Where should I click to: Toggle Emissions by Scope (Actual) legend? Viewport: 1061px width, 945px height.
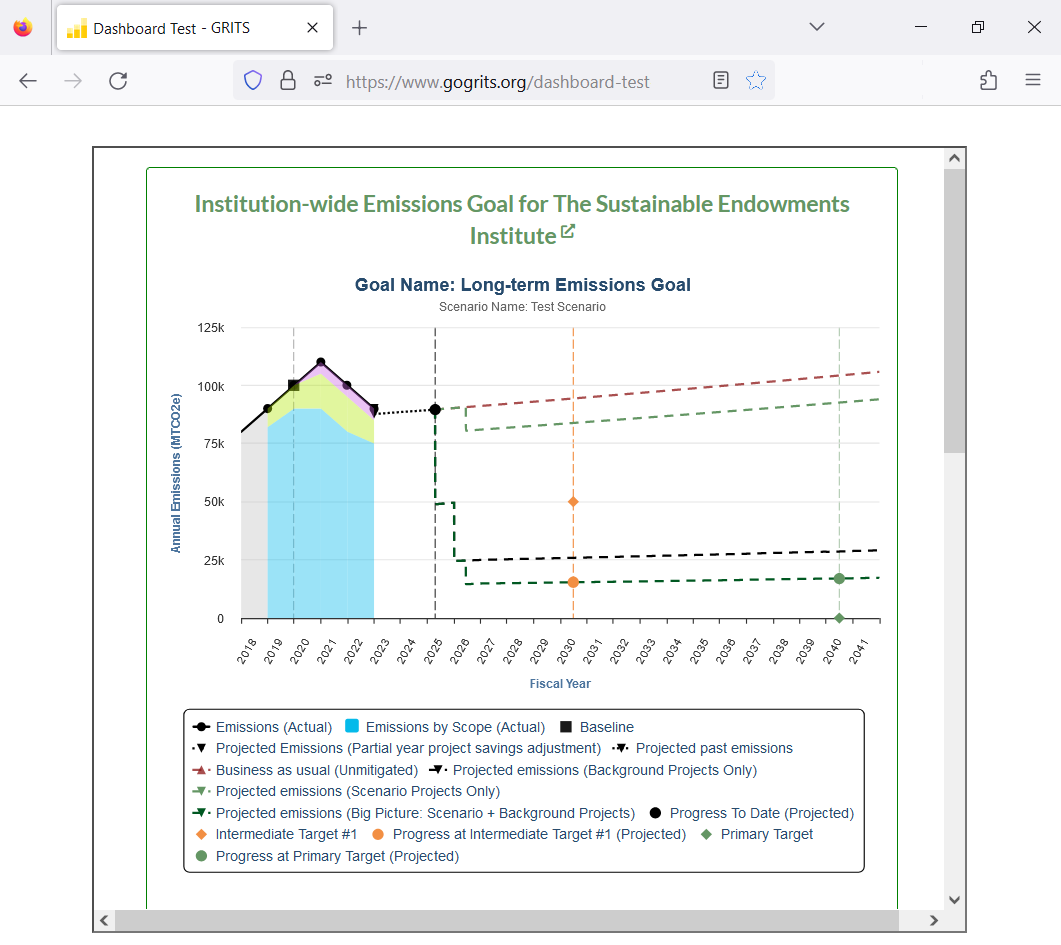(x=445, y=727)
